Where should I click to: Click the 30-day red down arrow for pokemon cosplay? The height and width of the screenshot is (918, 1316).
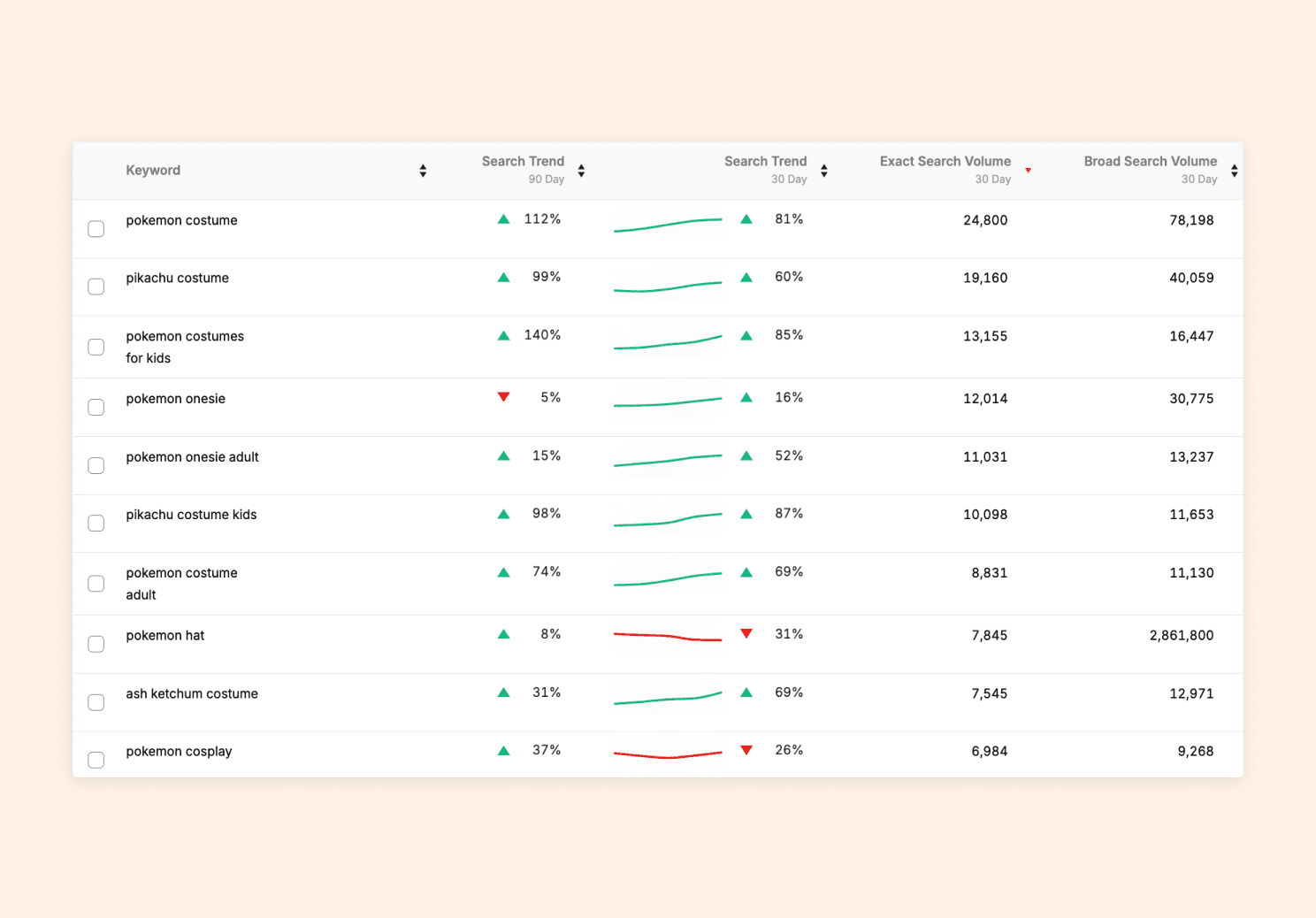tap(746, 750)
